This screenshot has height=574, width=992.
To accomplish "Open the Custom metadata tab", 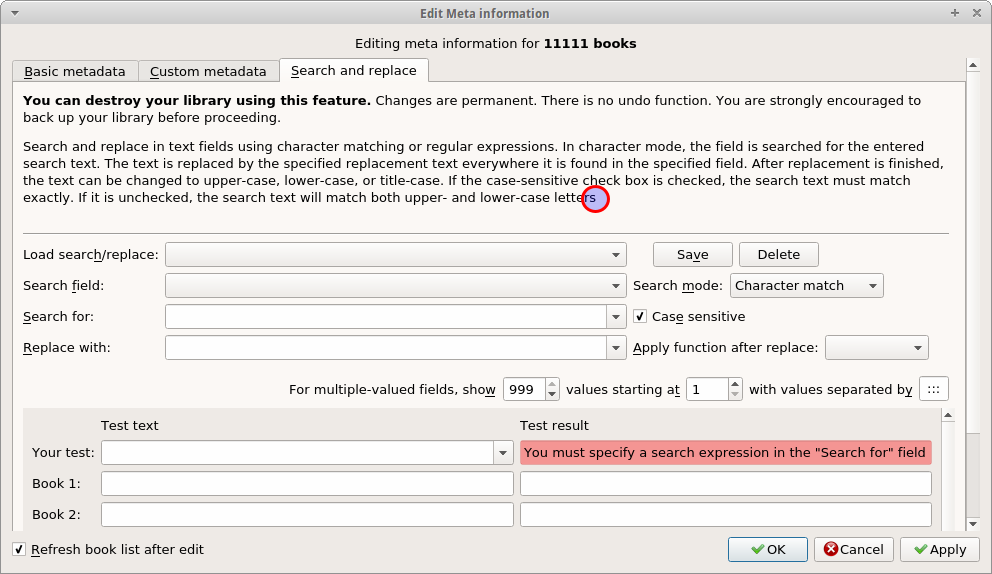I will [208, 71].
